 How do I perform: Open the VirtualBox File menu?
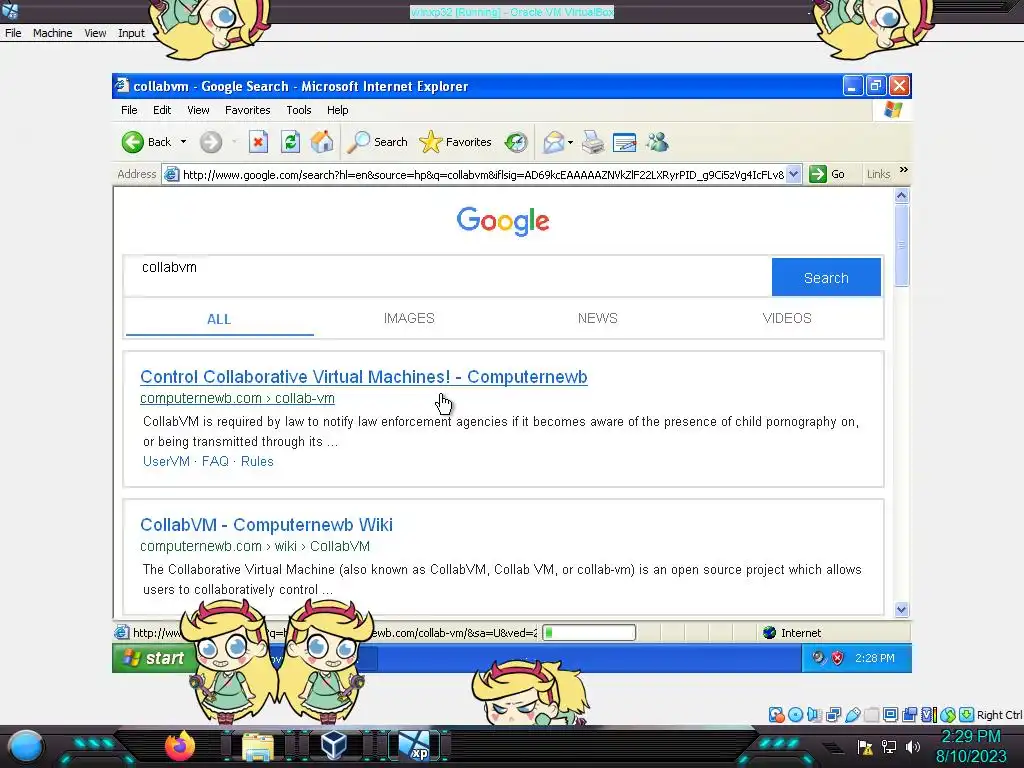coord(13,33)
